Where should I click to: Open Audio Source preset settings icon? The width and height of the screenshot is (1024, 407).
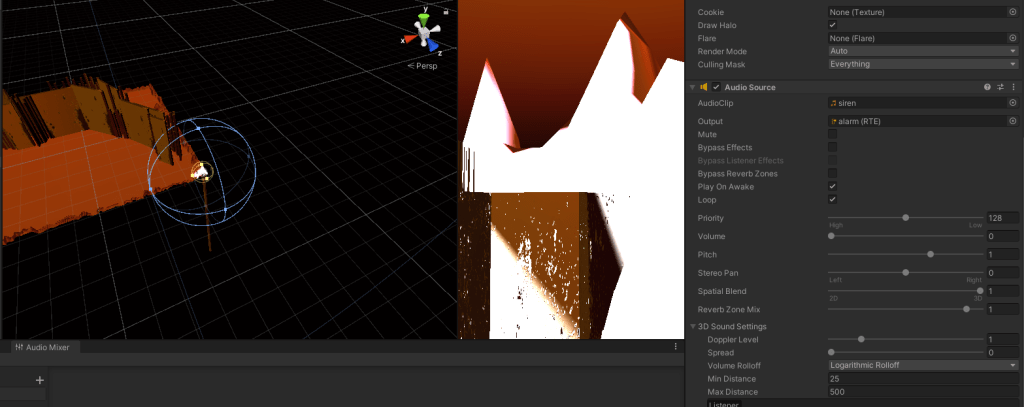tap(1000, 87)
